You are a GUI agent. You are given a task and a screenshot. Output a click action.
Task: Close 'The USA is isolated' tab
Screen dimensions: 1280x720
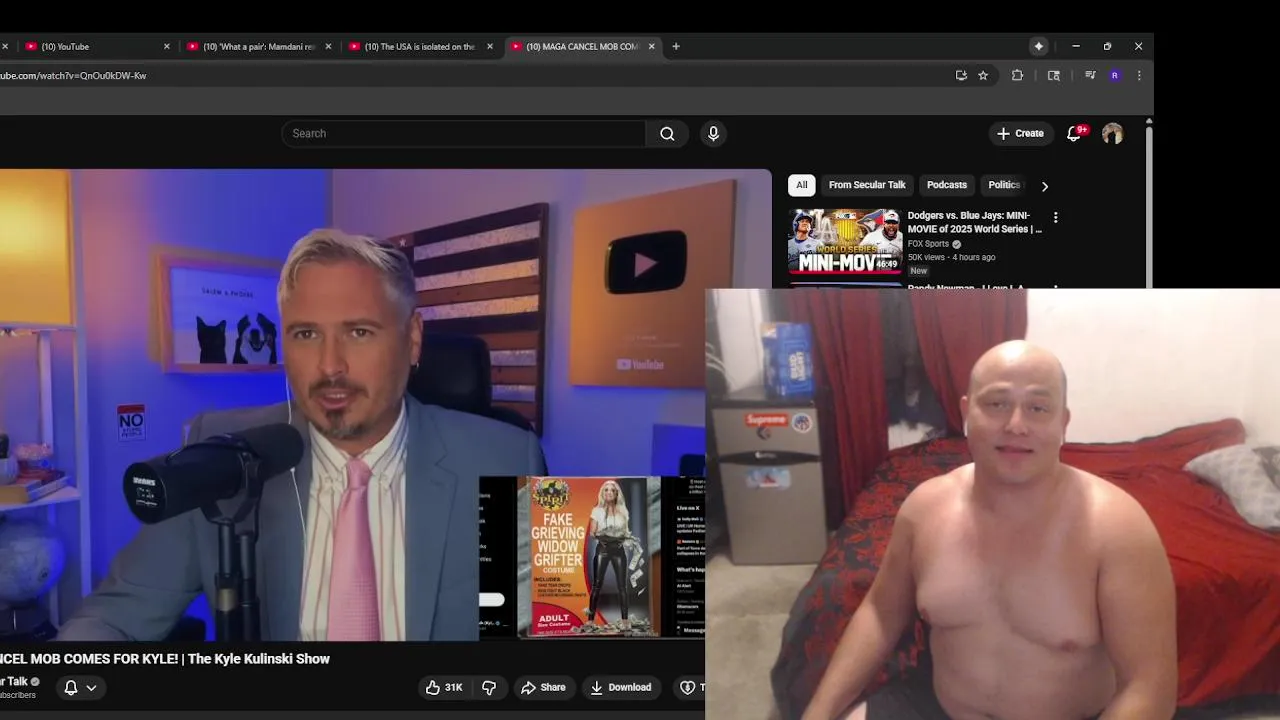pyautogui.click(x=490, y=46)
